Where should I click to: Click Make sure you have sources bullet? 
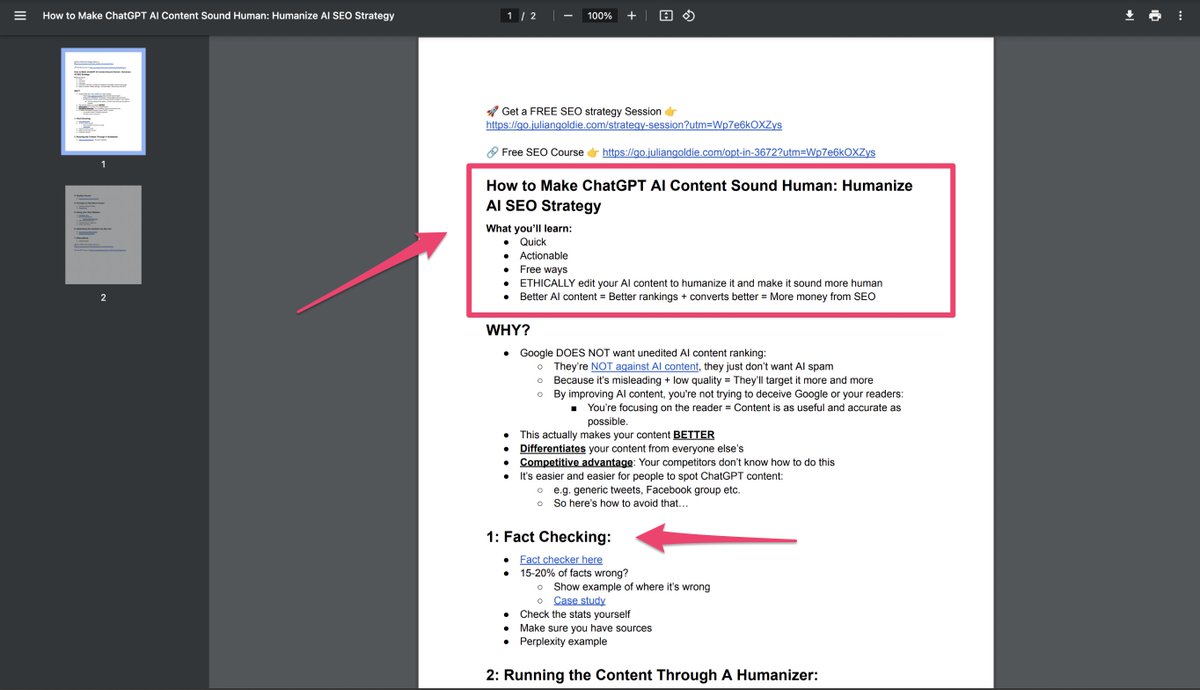point(586,628)
